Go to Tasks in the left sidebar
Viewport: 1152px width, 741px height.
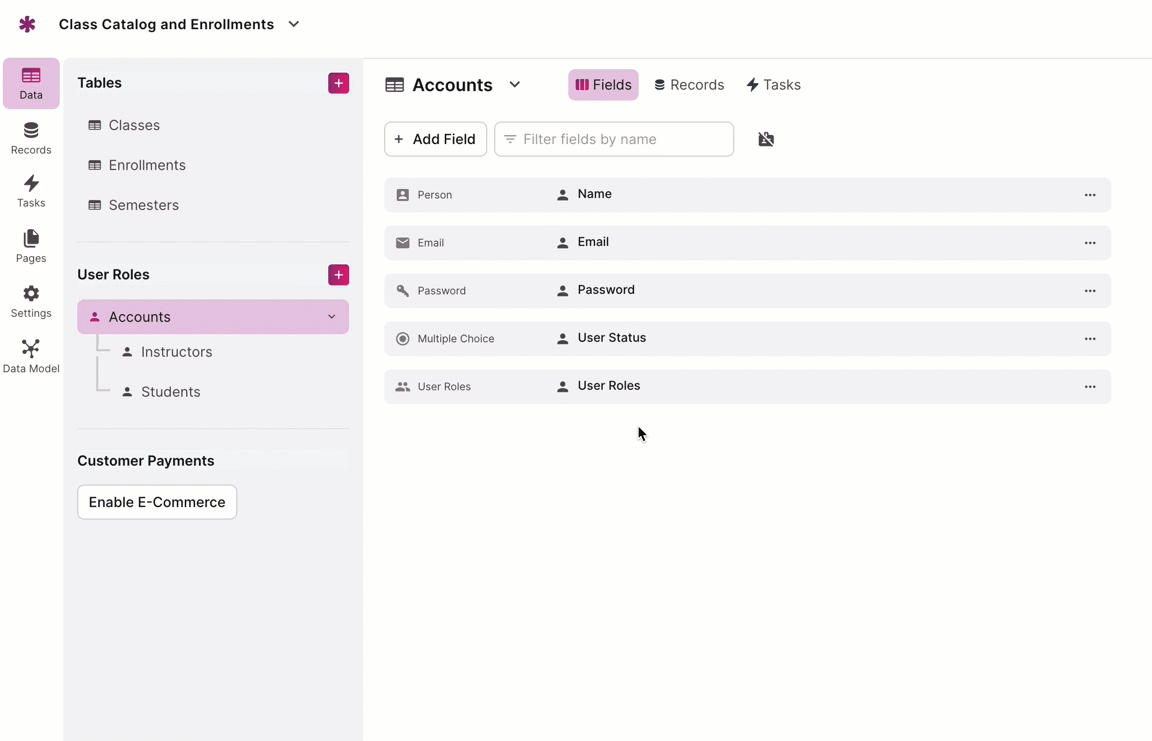(31, 191)
